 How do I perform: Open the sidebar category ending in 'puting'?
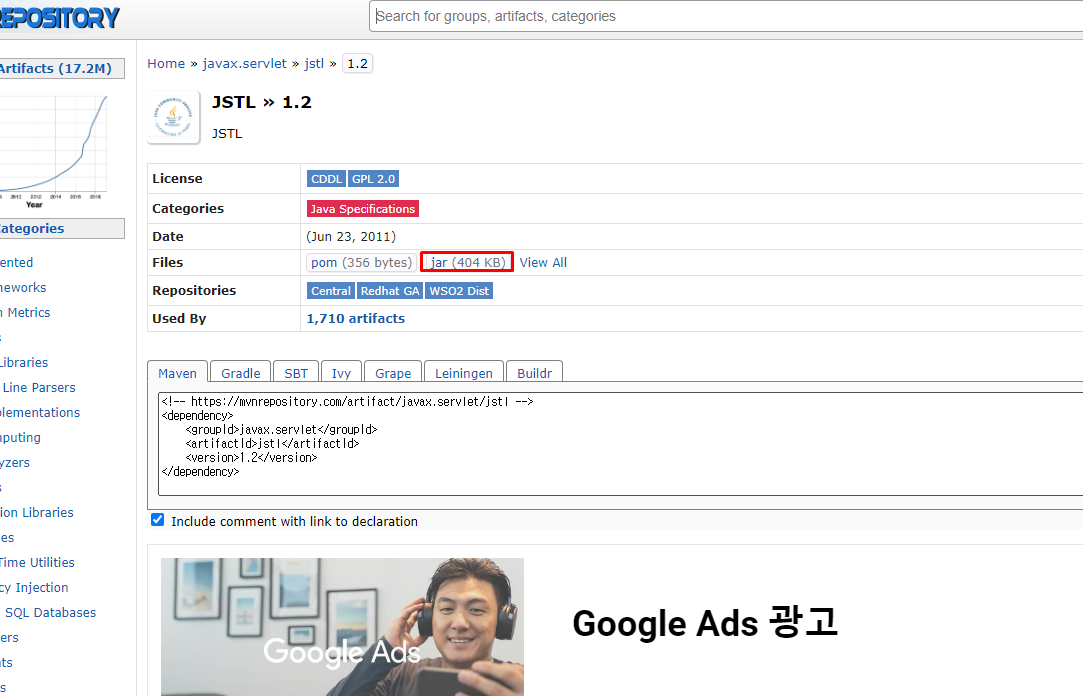[x=21, y=437]
